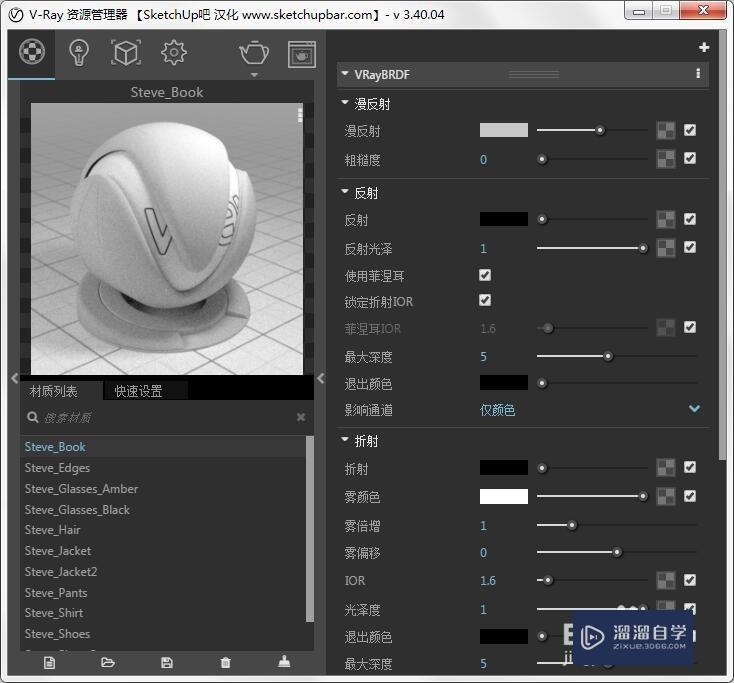Add a layer with the plus icon
This screenshot has width=734, height=683.
pos(704,47)
